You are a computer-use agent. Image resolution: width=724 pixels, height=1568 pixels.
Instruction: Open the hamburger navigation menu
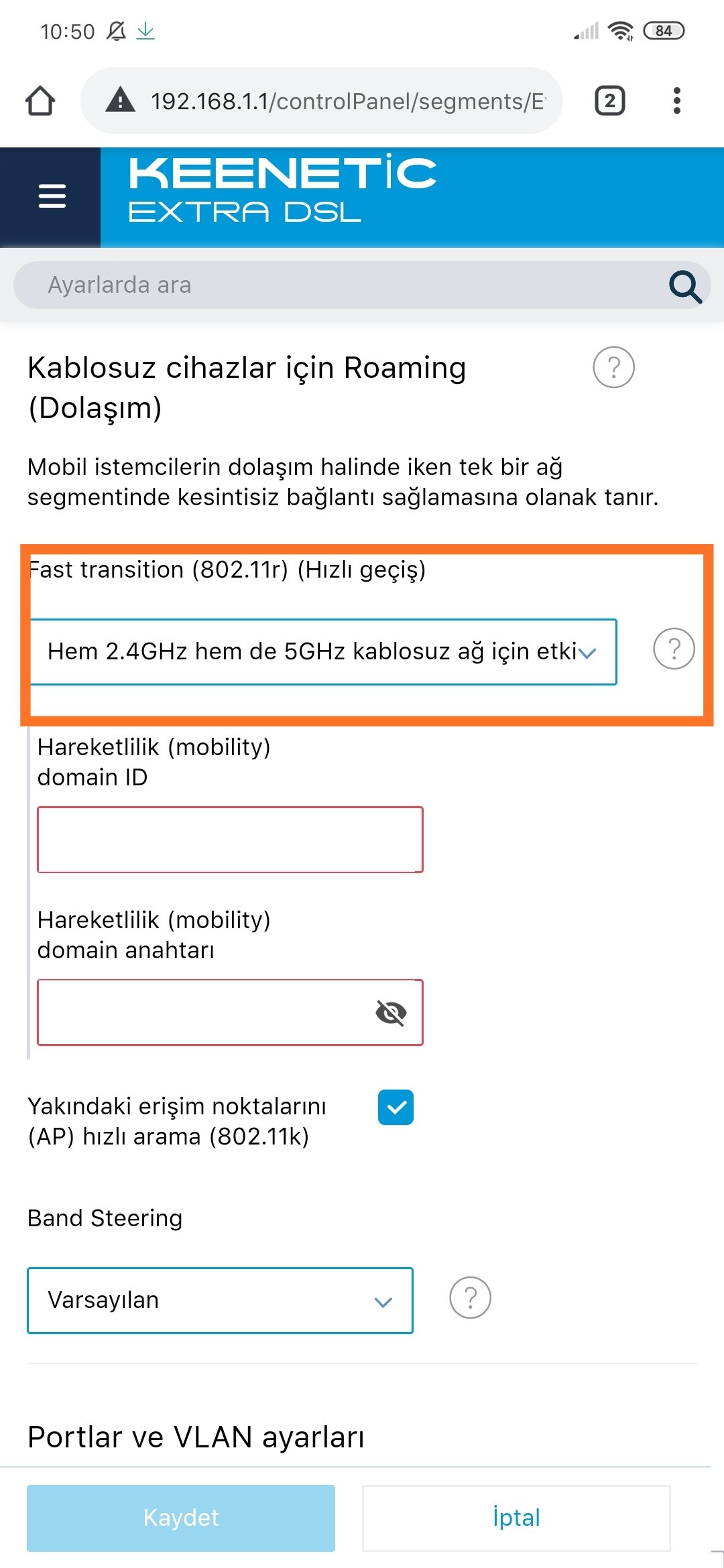click(52, 196)
